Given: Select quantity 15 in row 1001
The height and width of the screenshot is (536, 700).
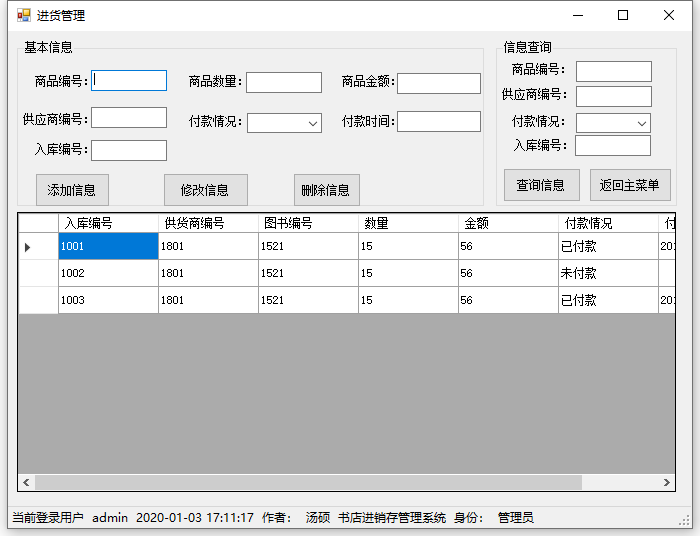Looking at the screenshot, I should [x=408, y=246].
